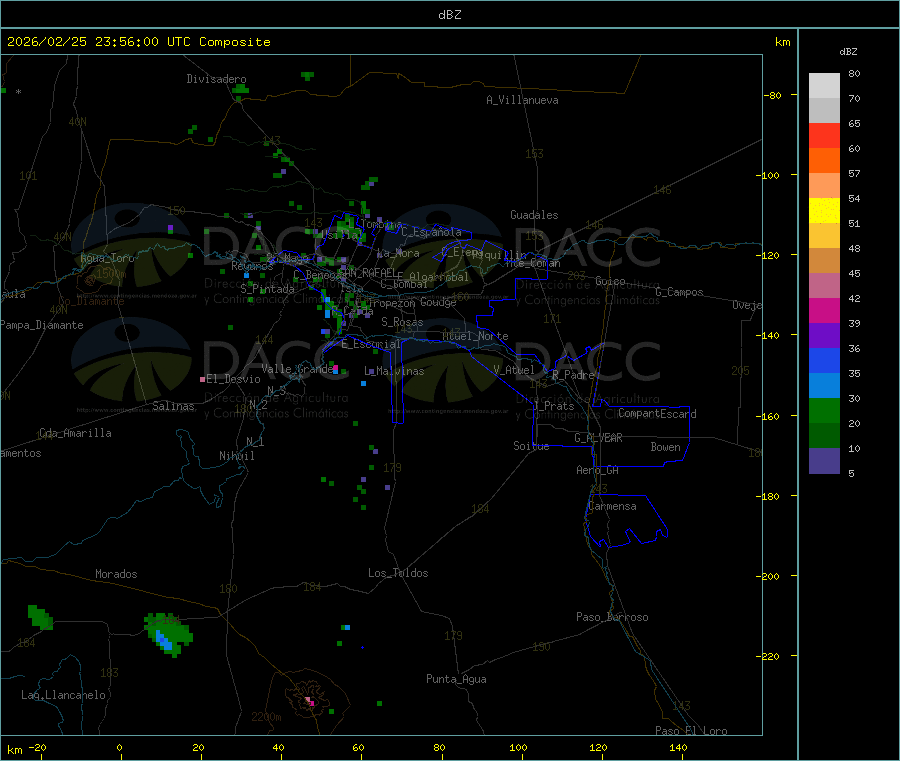Viewport: 900px width, 761px height.
Task: Click the El_Desvio location label
Action: (x=234, y=379)
